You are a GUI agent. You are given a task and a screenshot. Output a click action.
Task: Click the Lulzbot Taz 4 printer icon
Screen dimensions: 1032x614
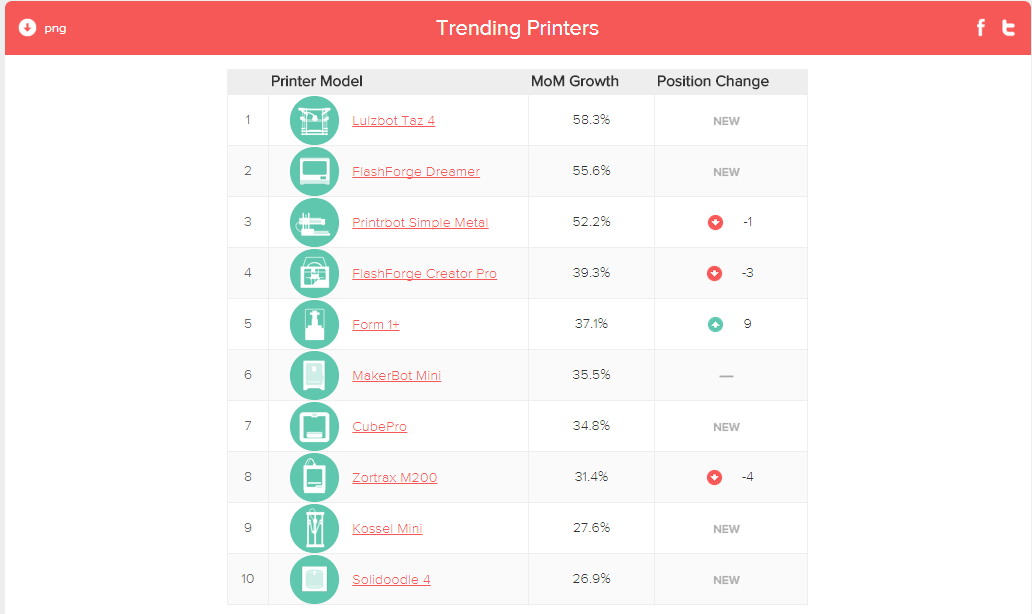coord(315,120)
